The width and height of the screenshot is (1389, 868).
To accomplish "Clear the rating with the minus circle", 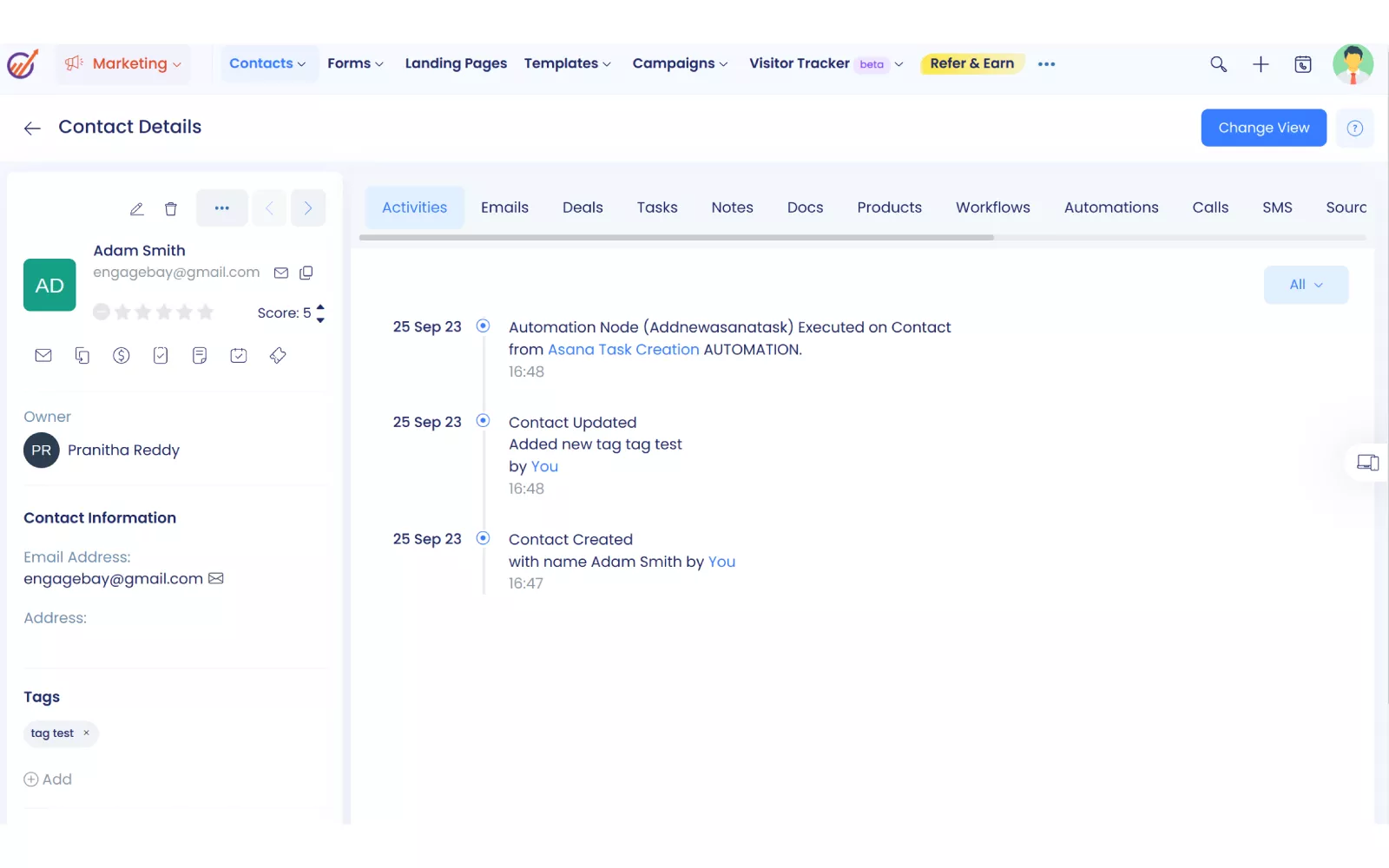I will pyautogui.click(x=102, y=312).
